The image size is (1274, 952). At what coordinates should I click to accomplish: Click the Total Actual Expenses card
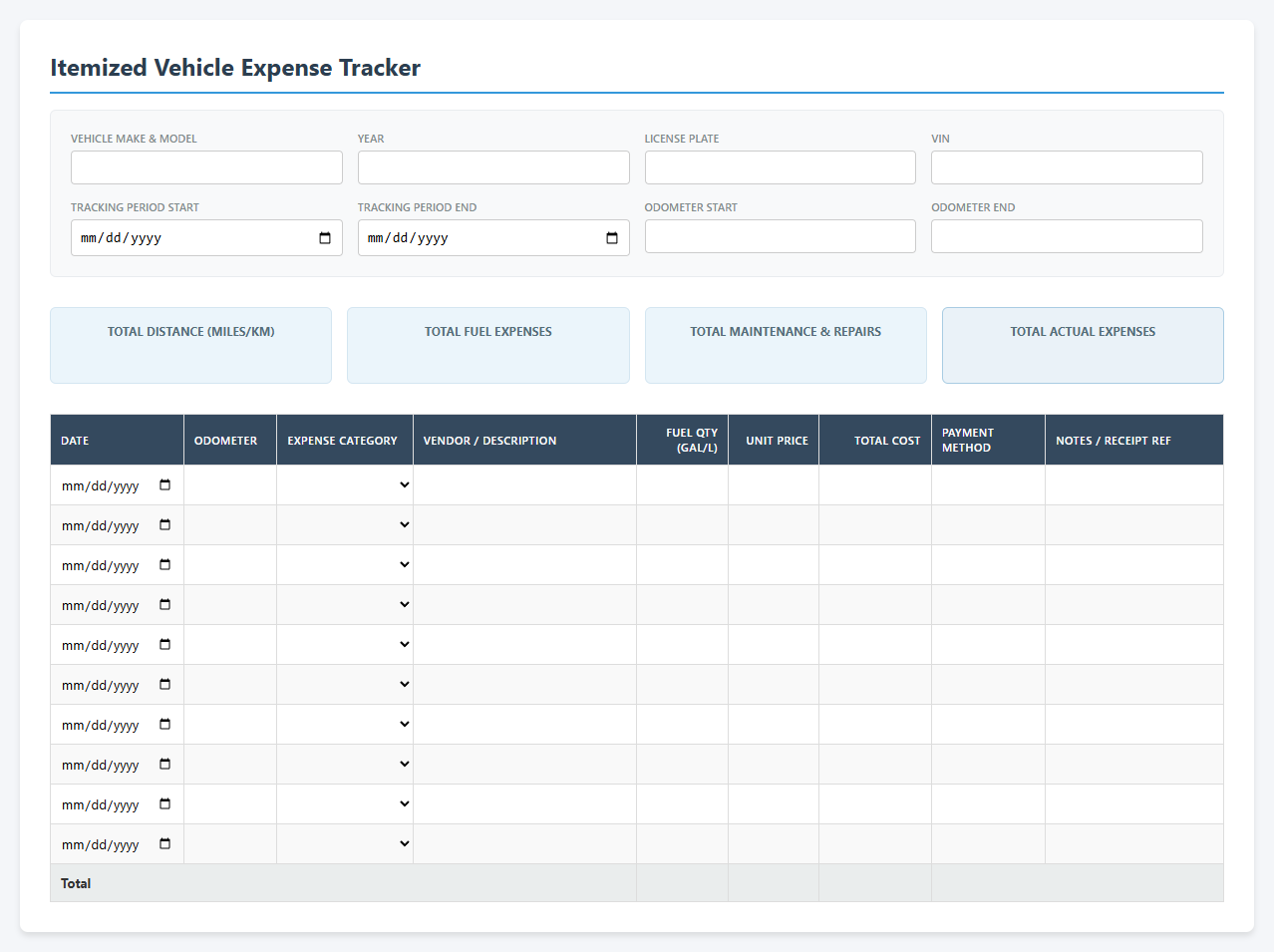click(1083, 345)
